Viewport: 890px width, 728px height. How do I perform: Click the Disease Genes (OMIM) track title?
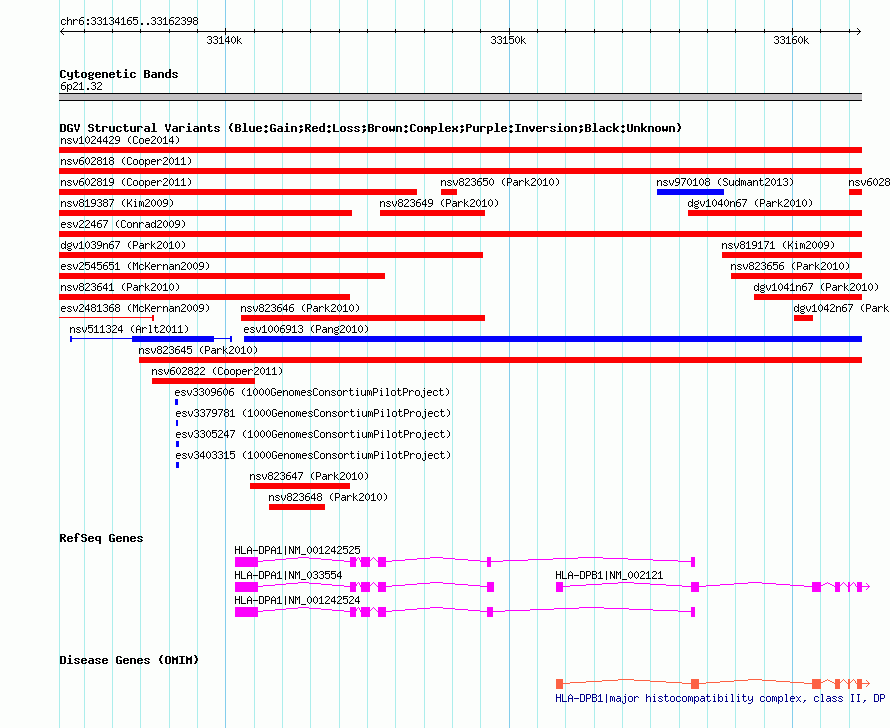[x=129, y=660]
